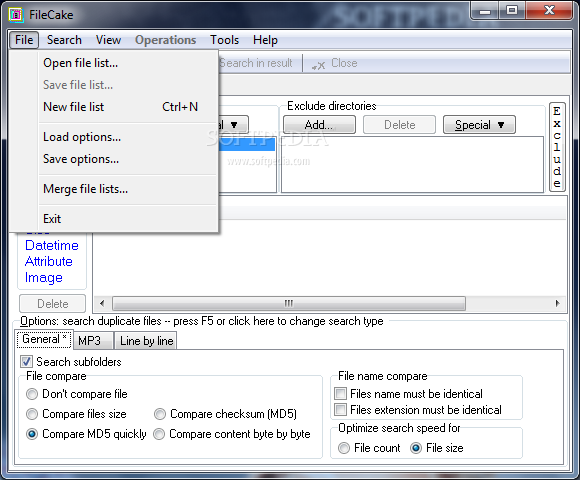Select Compare files size radio button
The height and width of the screenshot is (480, 580).
click(x=32, y=414)
